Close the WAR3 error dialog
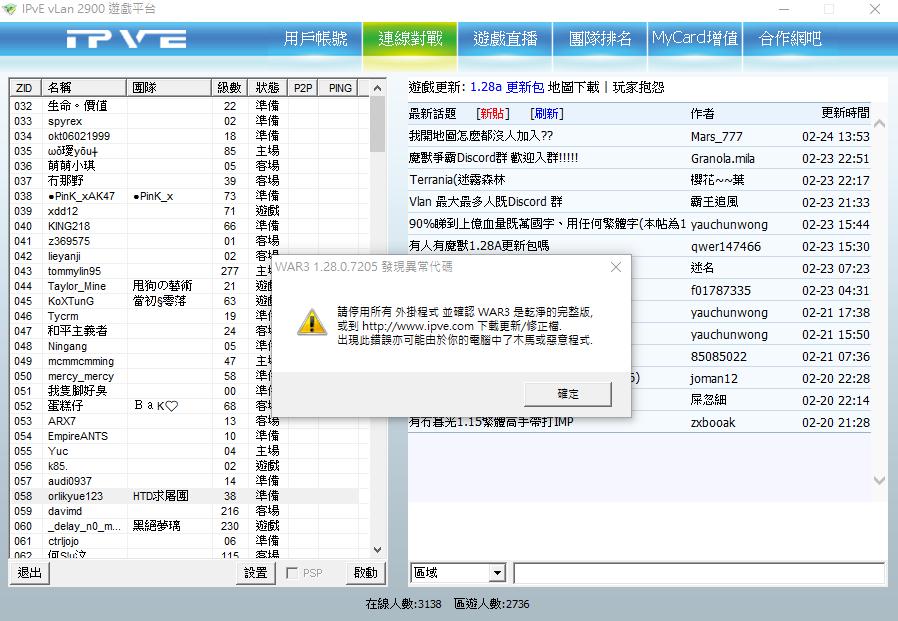The height and width of the screenshot is (621, 898). click(x=616, y=267)
